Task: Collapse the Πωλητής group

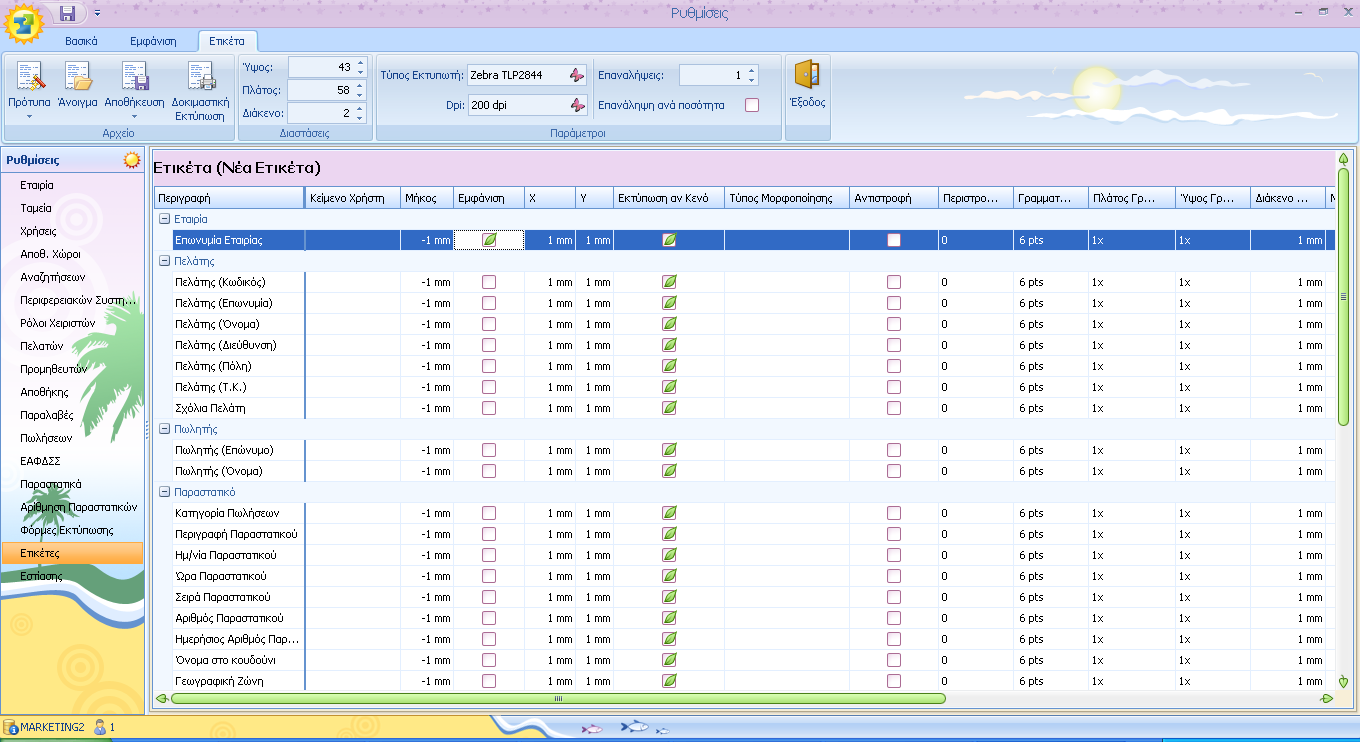Action: click(x=164, y=428)
